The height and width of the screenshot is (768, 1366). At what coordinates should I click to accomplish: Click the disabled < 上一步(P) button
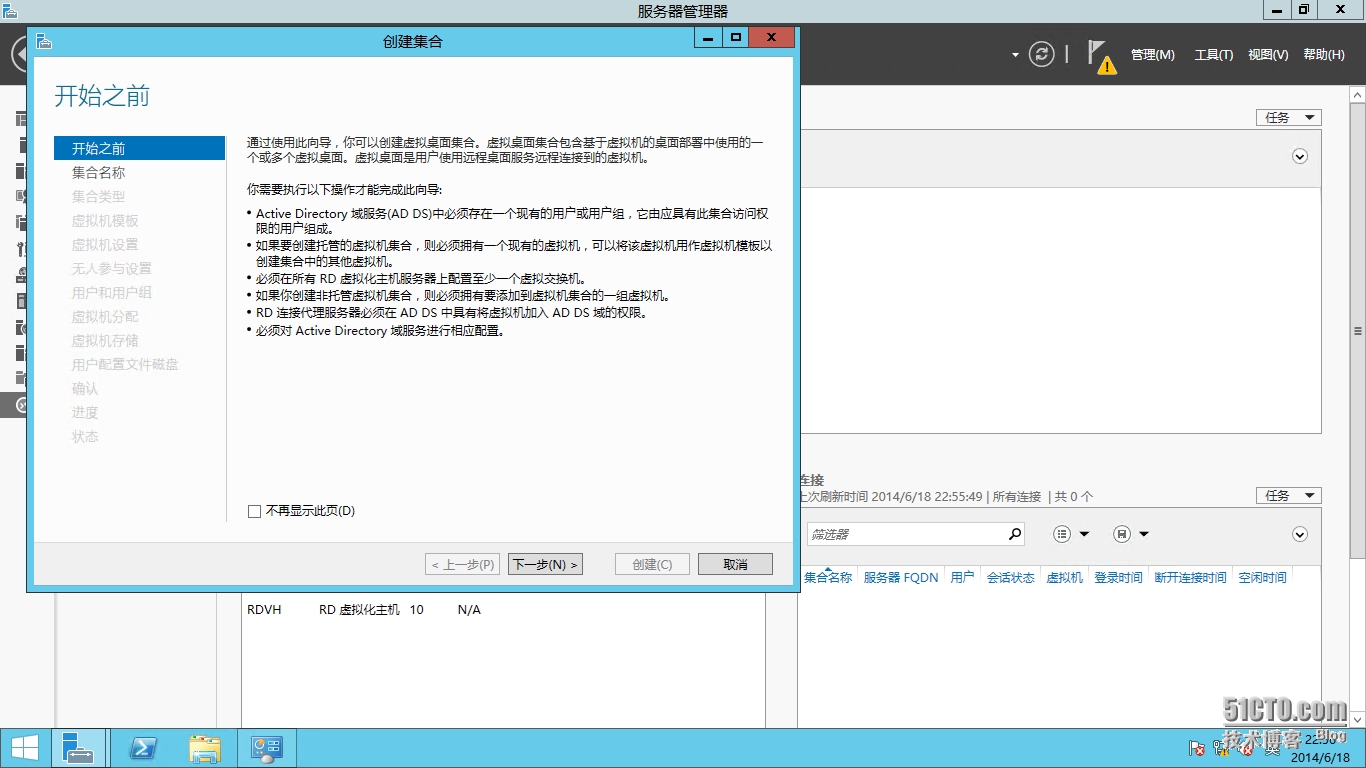point(462,564)
